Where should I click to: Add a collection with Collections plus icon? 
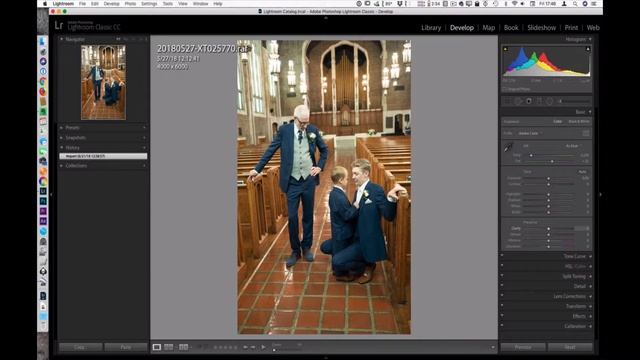[x=144, y=166]
